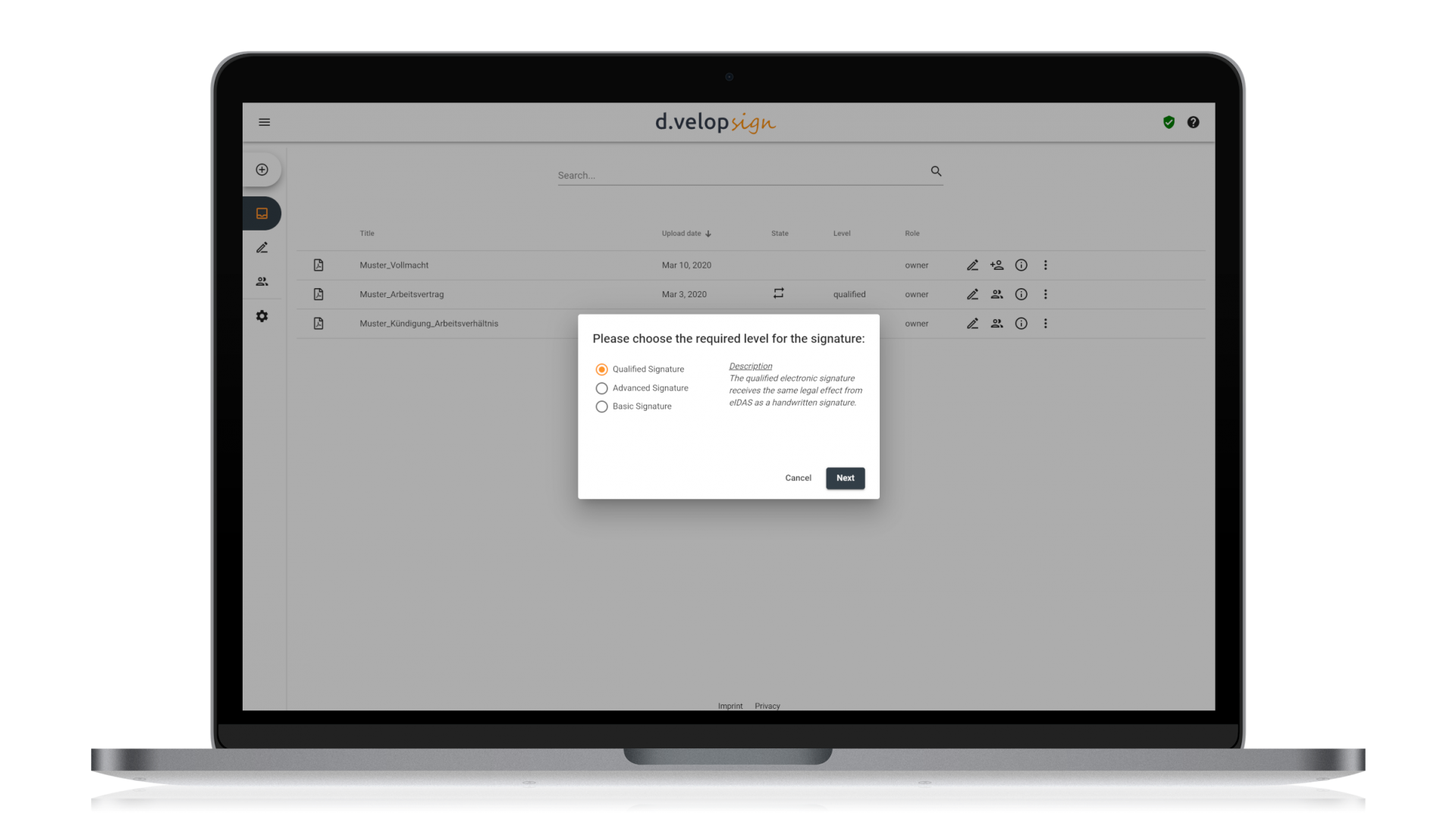Open the add new document button
This screenshot has width=1456, height=837.
(262, 169)
